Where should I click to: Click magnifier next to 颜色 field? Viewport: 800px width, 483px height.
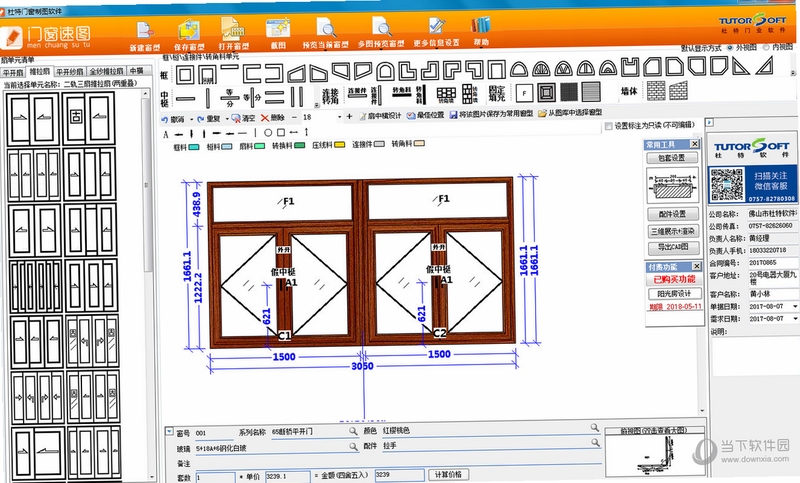coord(595,427)
